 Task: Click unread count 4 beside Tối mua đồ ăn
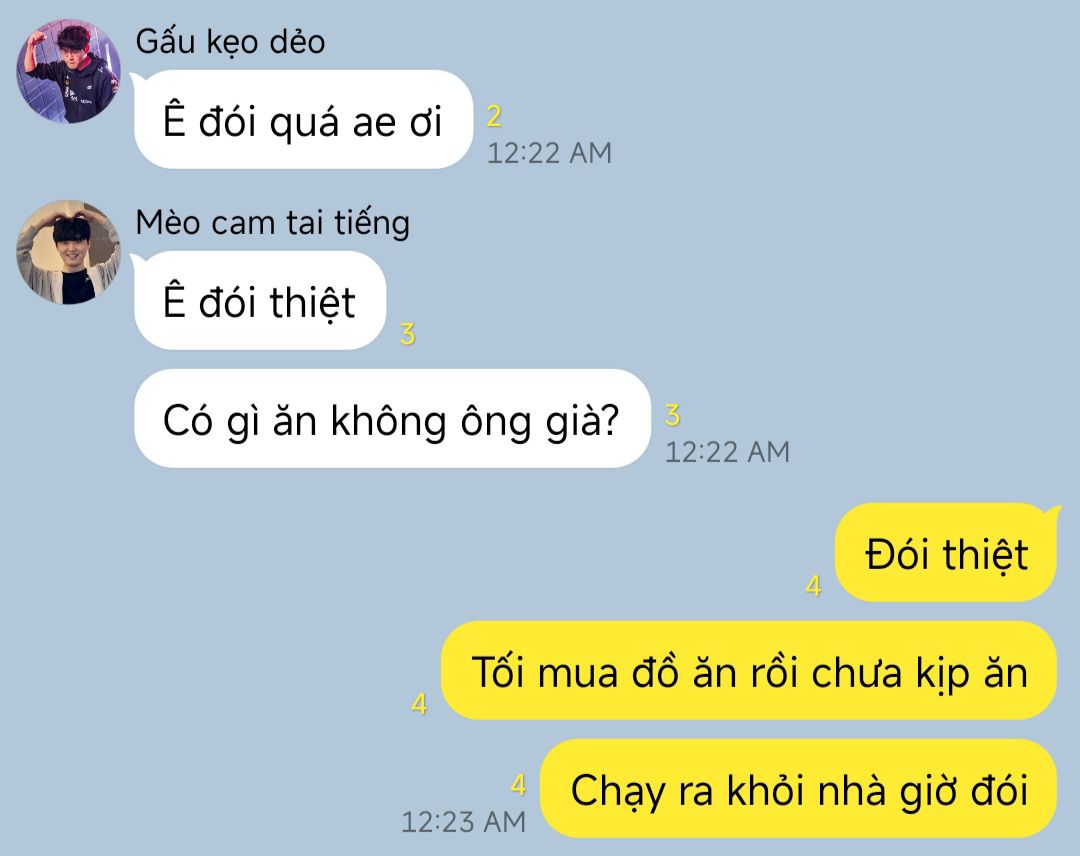(x=419, y=704)
